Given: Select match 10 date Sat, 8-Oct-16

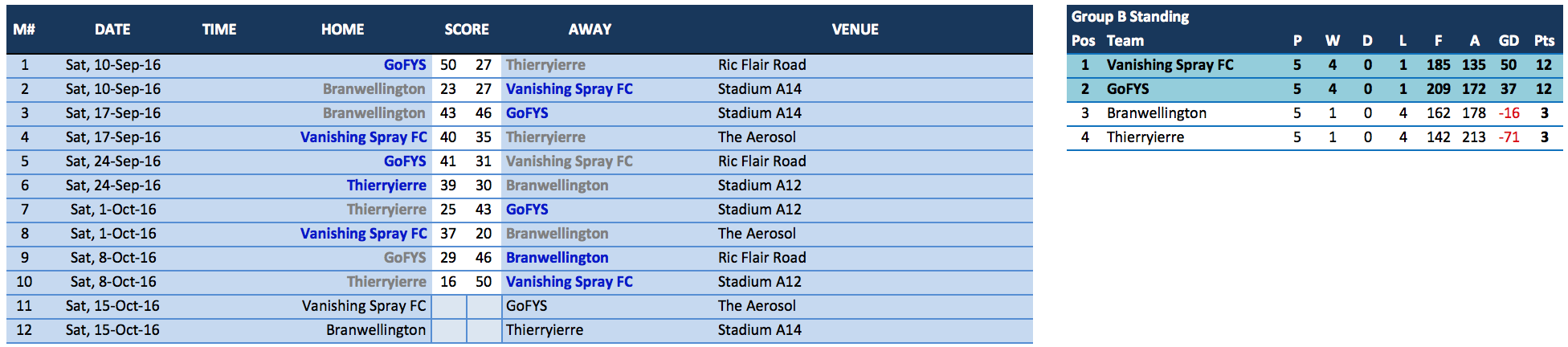Looking at the screenshot, I should (113, 282).
